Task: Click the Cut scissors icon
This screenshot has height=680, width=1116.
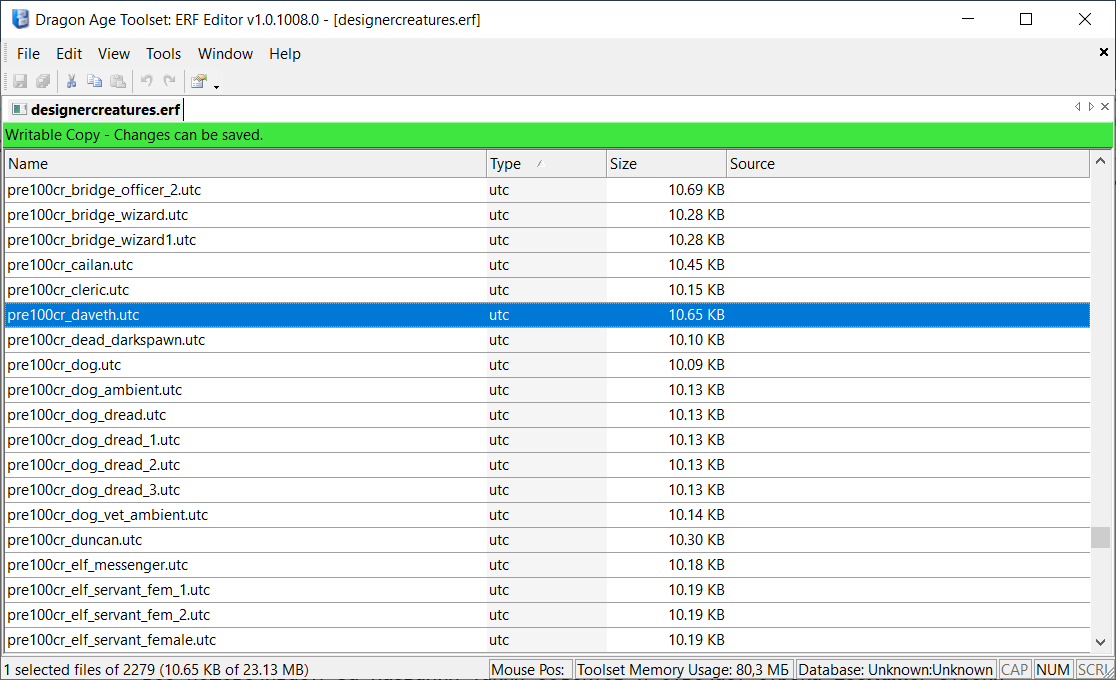Action: point(71,81)
